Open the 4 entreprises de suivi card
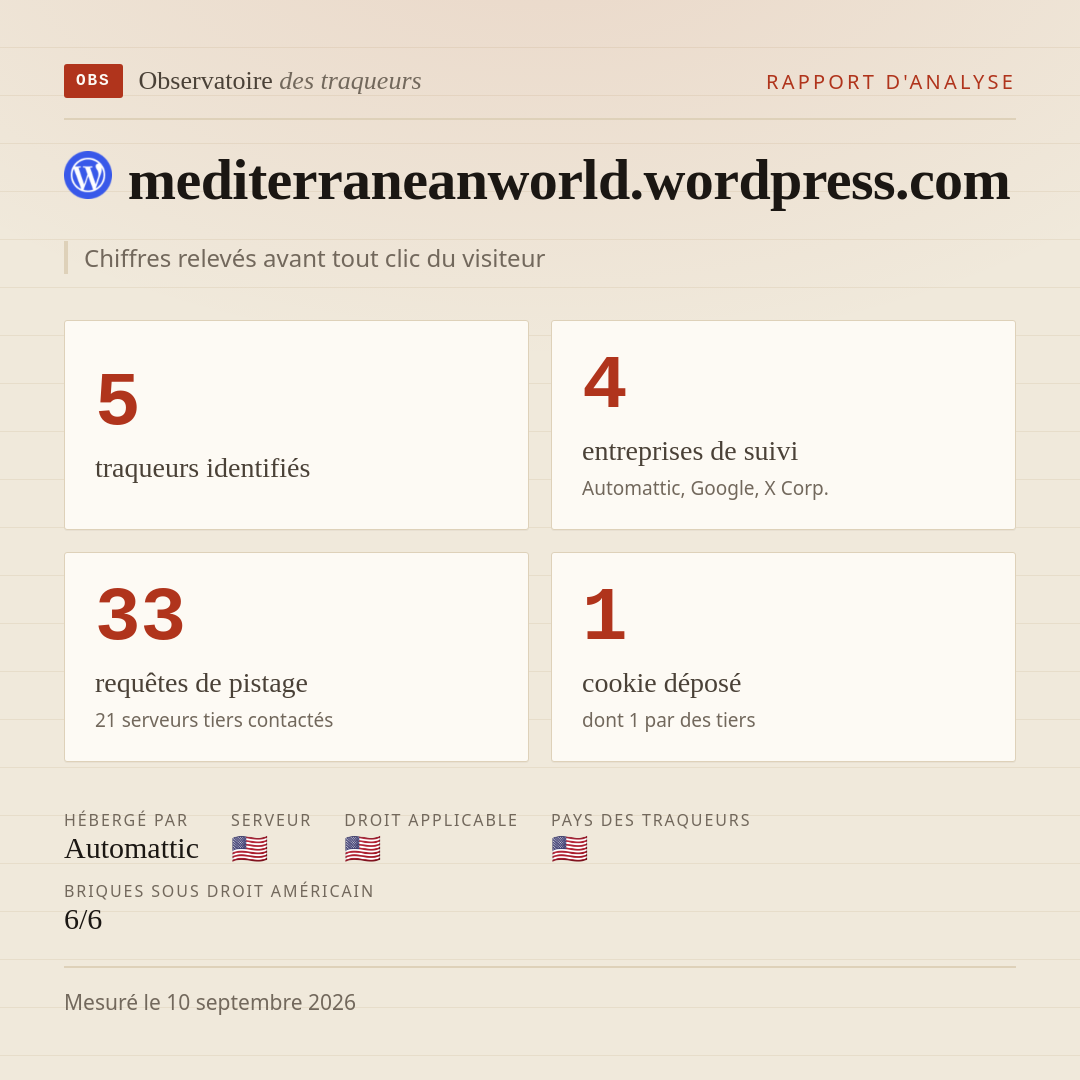1080x1080 pixels. 783,425
